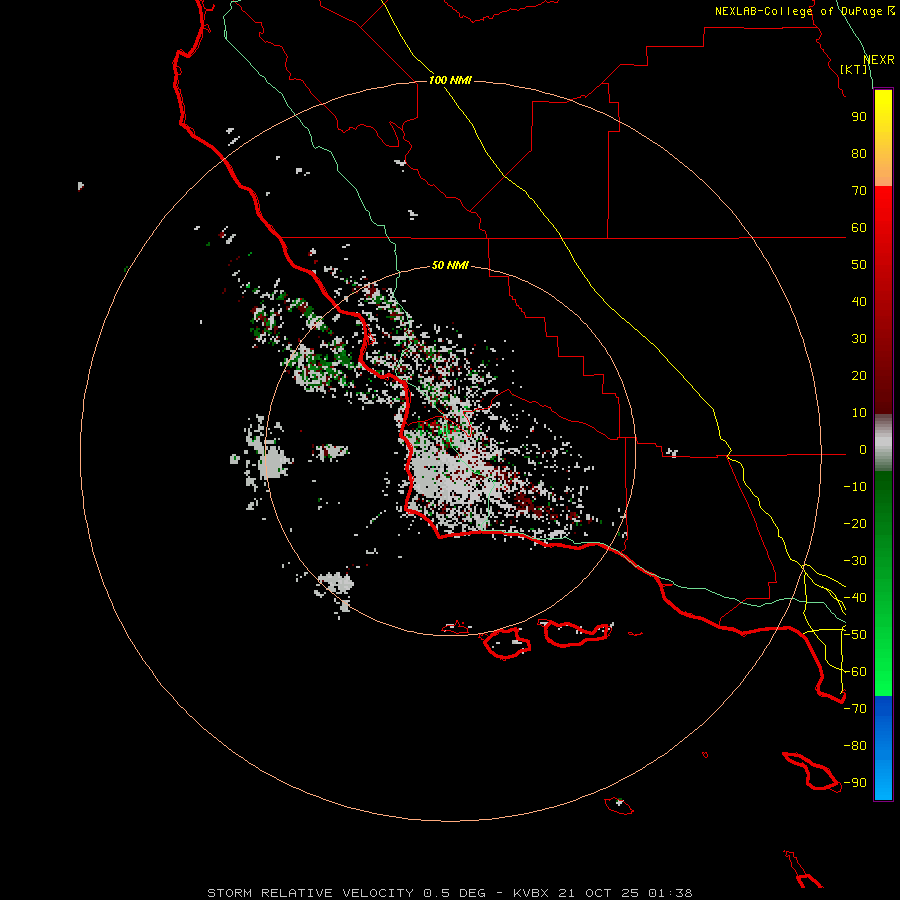The image size is (900, 900).
Task: Click the -70 value on velocity scale
Action: pos(855,709)
